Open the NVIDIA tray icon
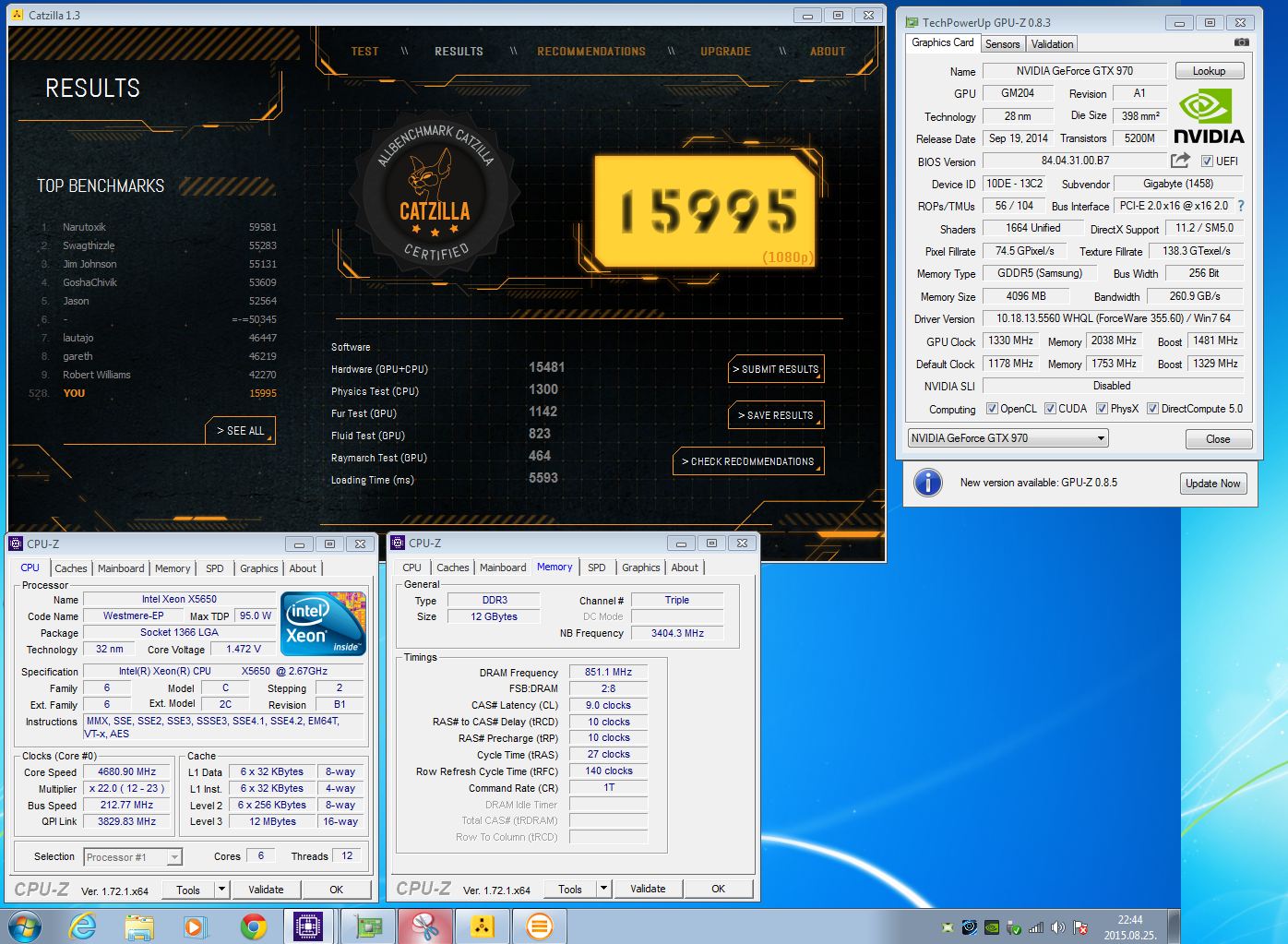Screen dimensions: 1288x944 (992, 927)
